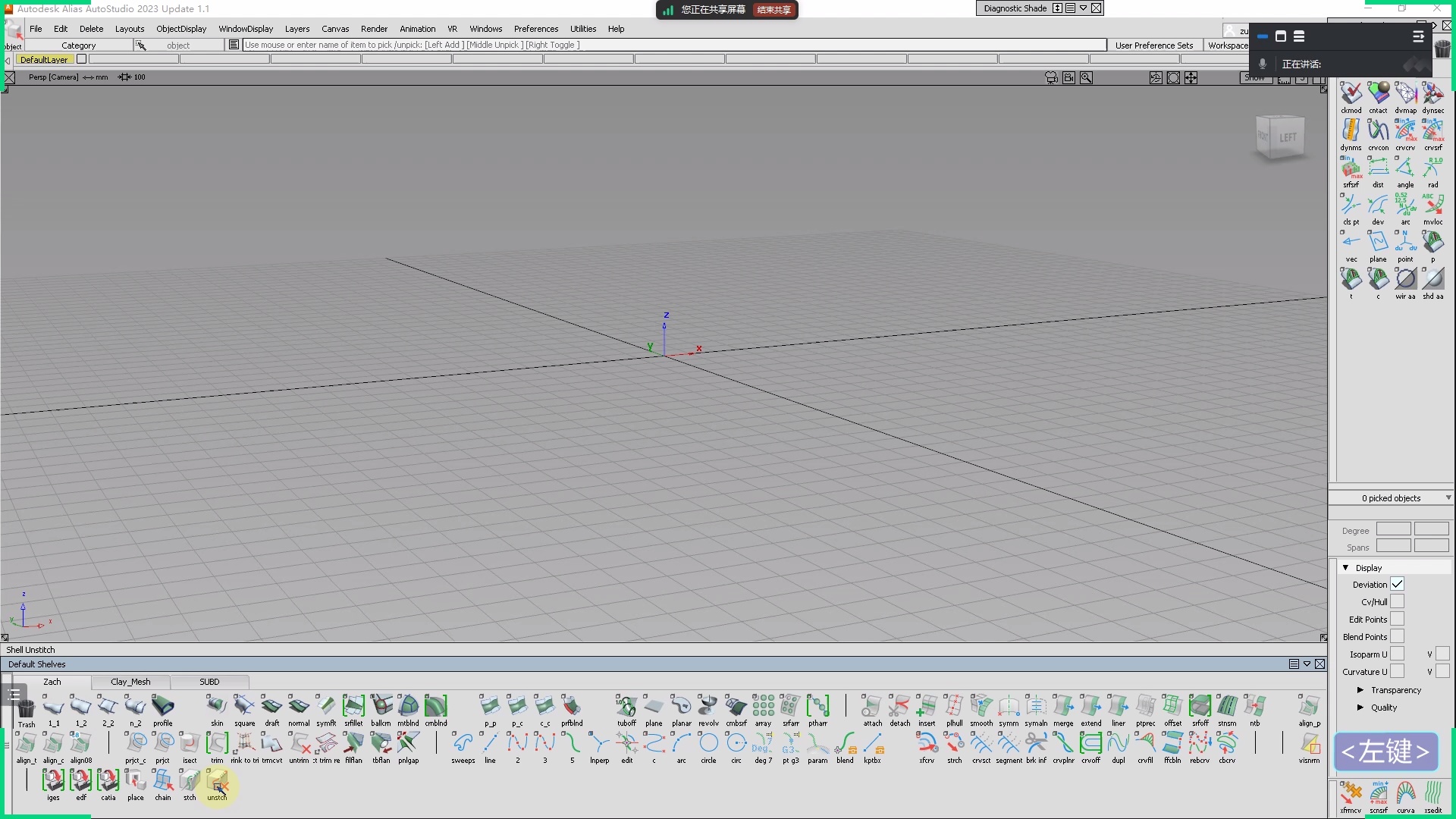The height and width of the screenshot is (819, 1456).
Task: Click the pick object name input field
Action: point(673,45)
